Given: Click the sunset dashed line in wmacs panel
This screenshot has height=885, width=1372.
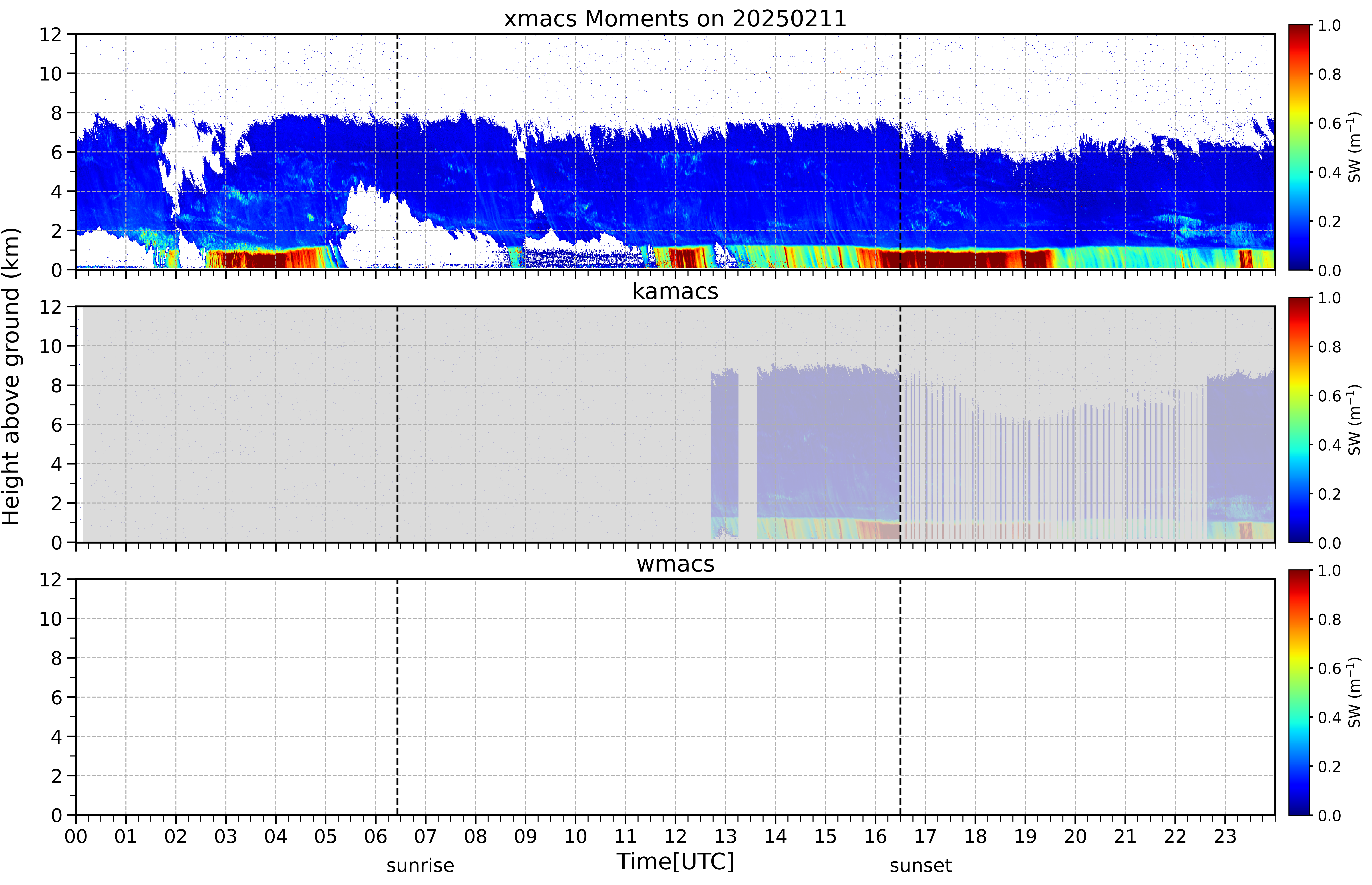Looking at the screenshot, I should pos(900,697).
